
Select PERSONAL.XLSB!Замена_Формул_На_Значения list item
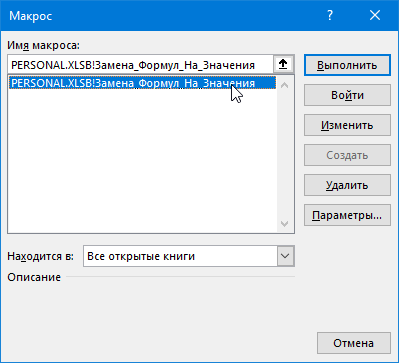click(x=143, y=83)
